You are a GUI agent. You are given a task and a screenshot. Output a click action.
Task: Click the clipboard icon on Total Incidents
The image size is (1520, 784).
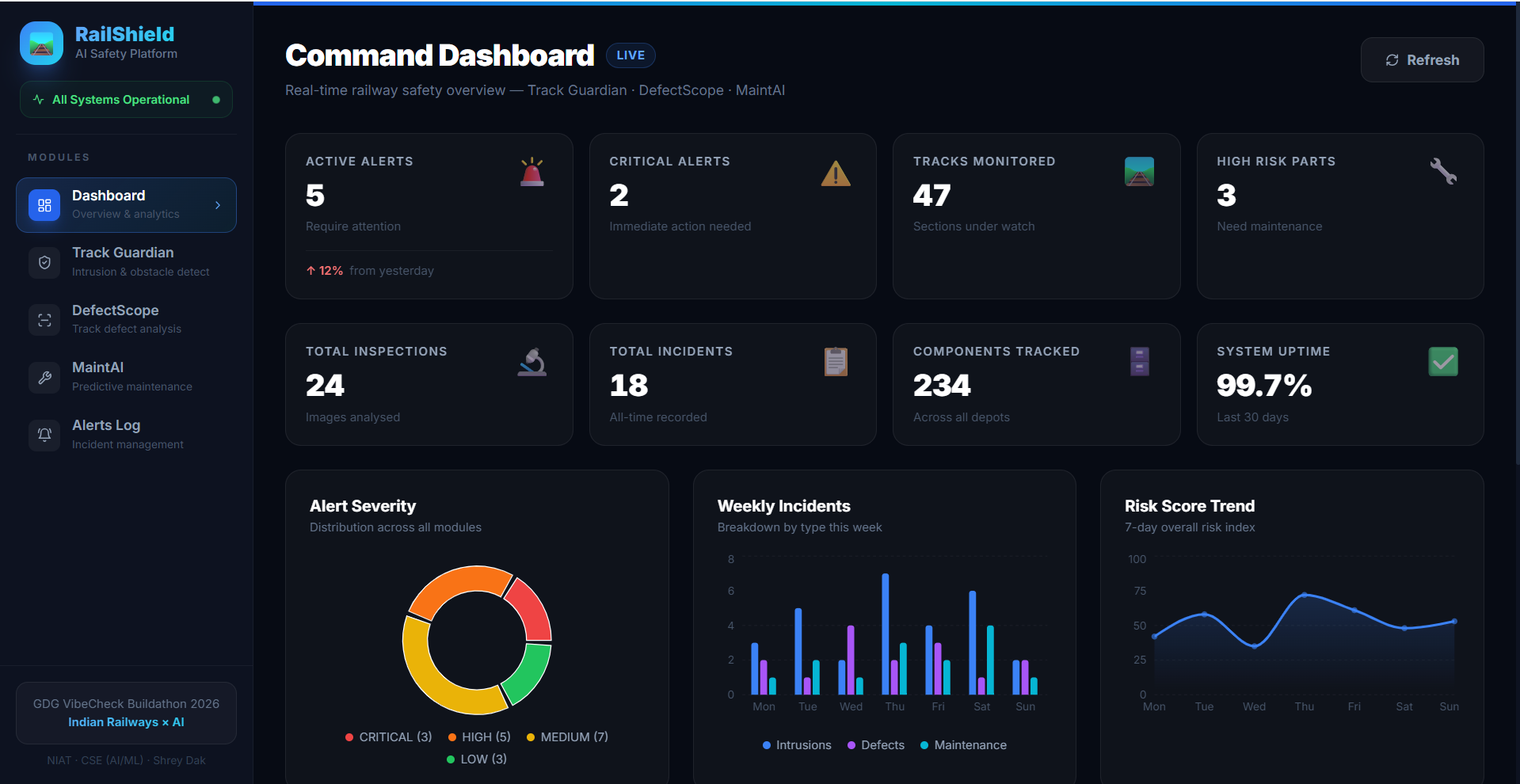click(x=835, y=362)
